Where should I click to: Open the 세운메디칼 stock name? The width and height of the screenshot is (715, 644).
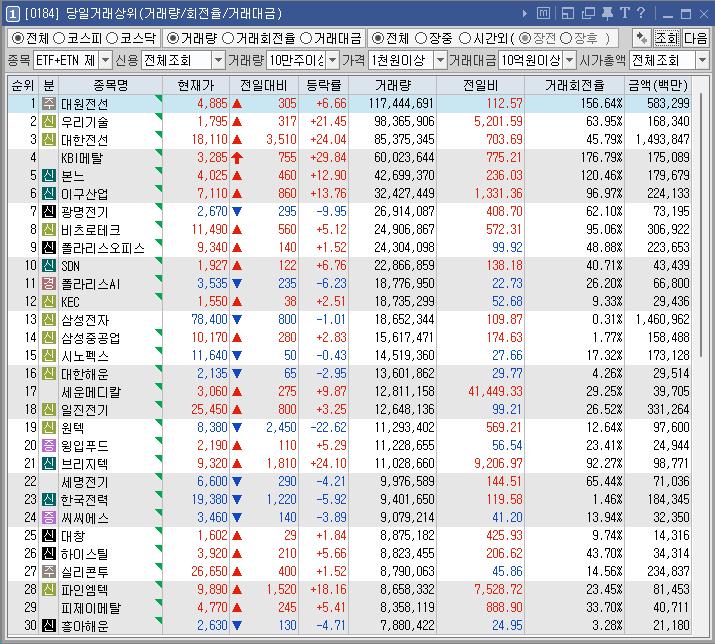[x=91, y=392]
